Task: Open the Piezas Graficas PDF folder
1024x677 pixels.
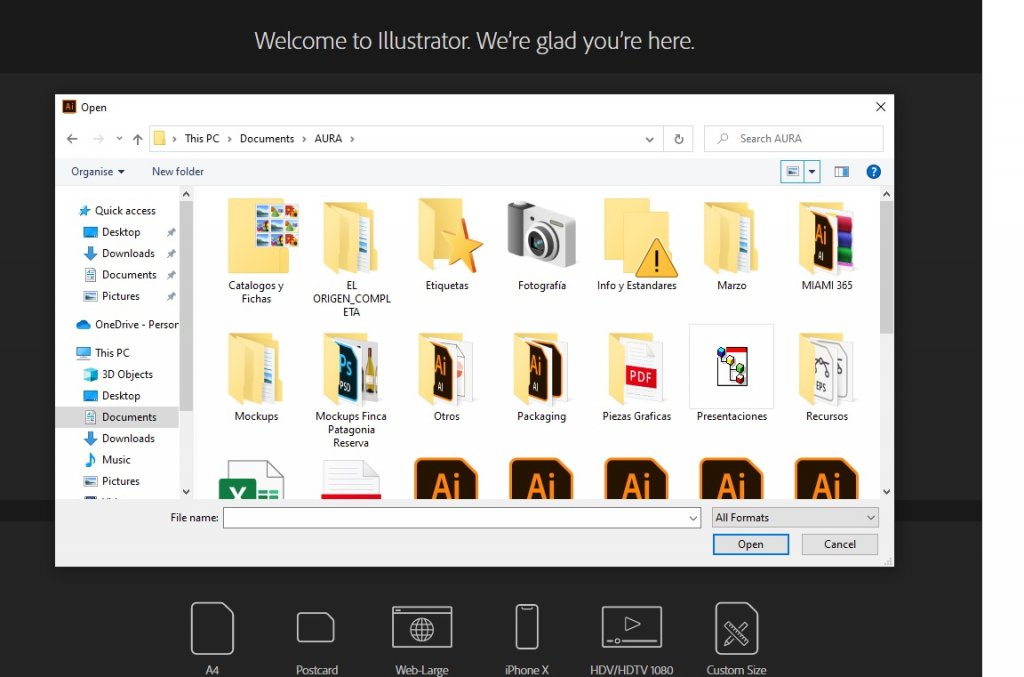Action: coord(636,367)
